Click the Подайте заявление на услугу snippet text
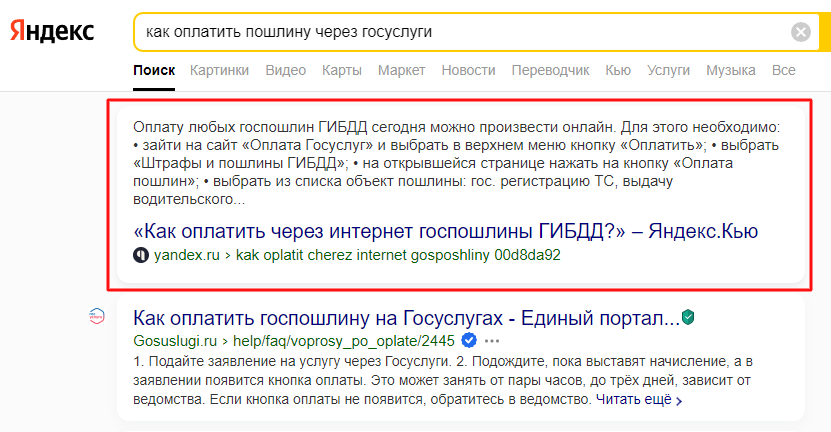The height and width of the screenshot is (432, 831). [x=442, y=380]
